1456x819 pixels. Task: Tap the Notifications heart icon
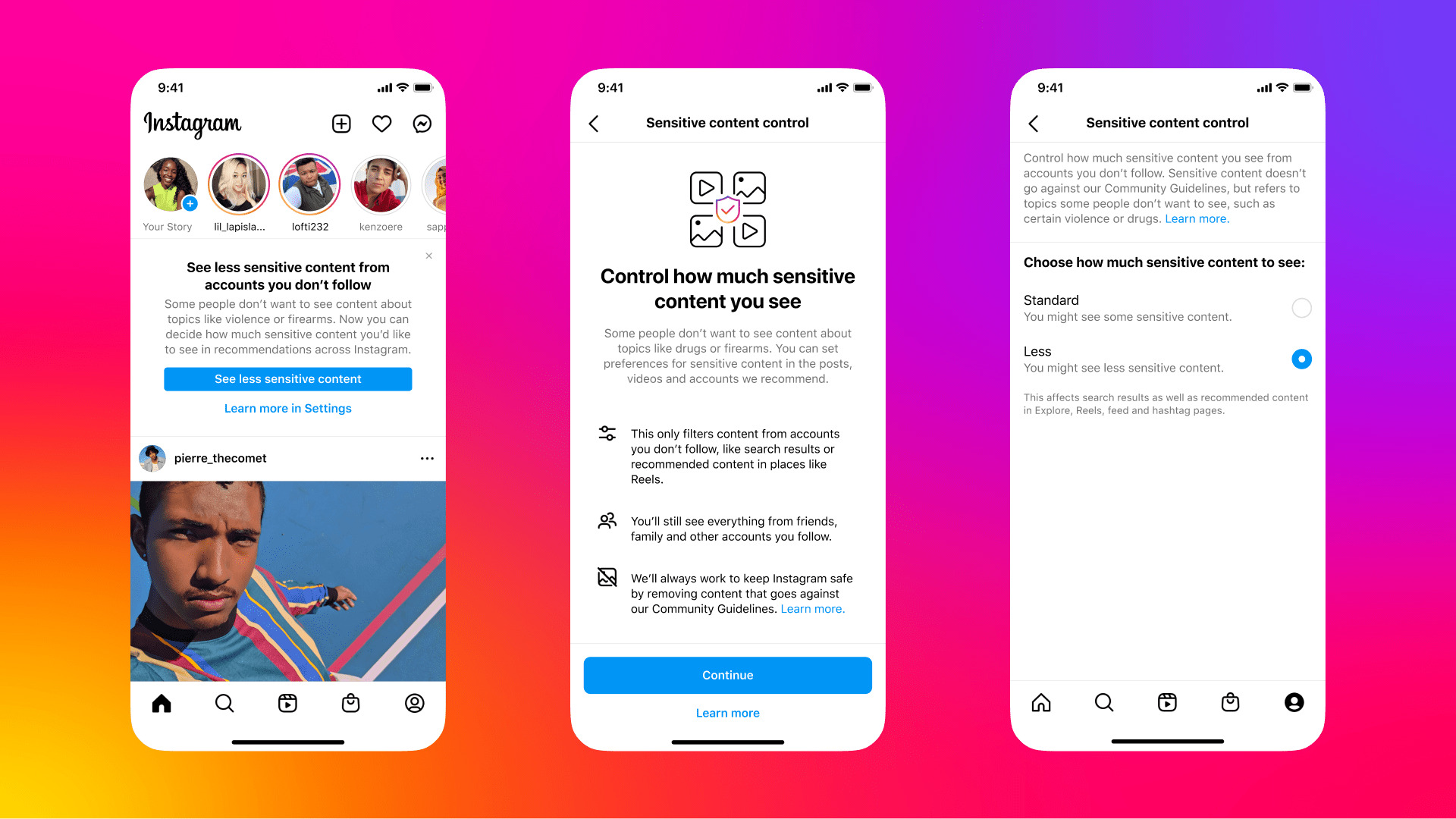[383, 124]
